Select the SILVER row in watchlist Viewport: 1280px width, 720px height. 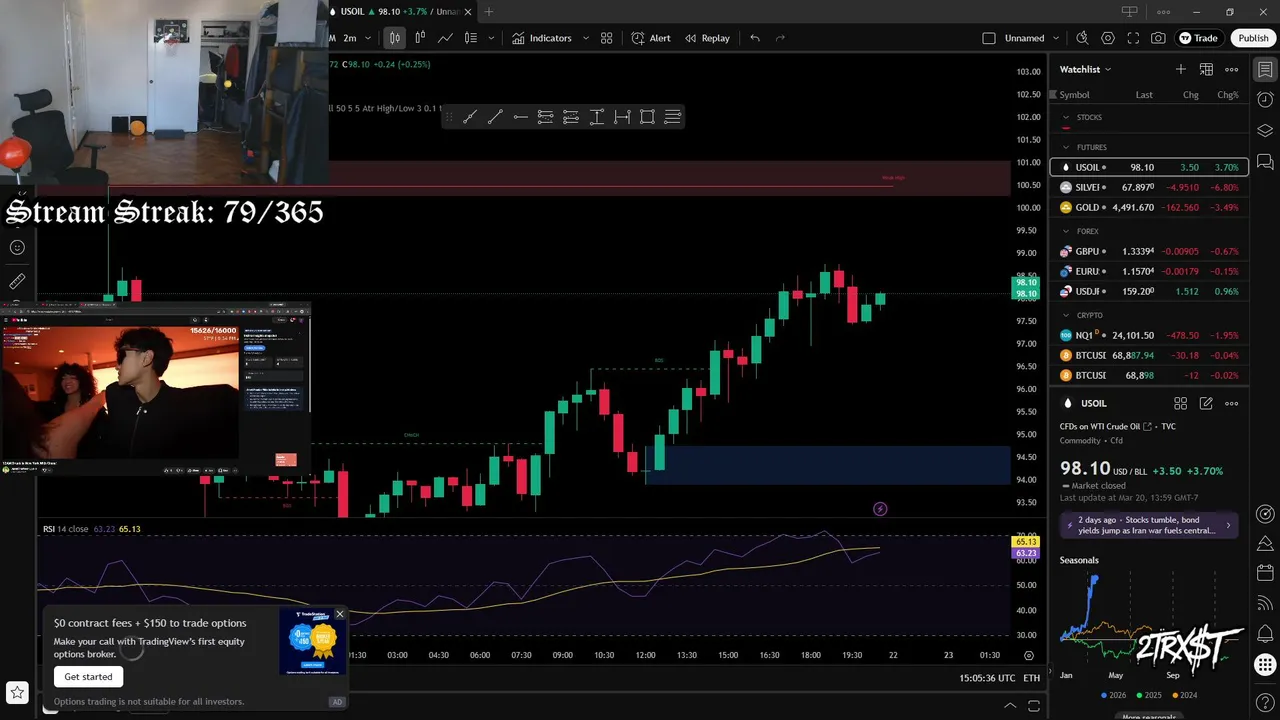pyautogui.click(x=1149, y=187)
